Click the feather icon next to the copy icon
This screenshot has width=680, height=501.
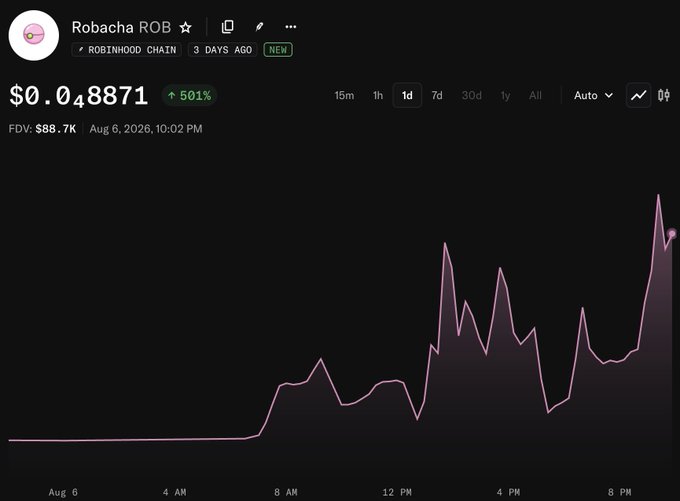pyautogui.click(x=259, y=27)
